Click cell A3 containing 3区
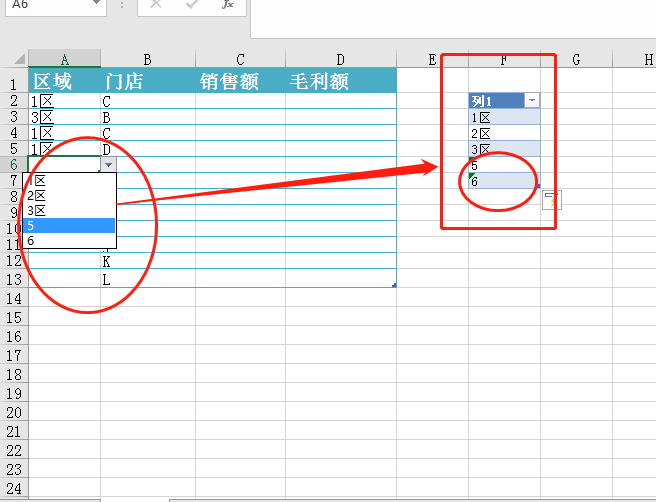This screenshot has height=502, width=656. point(64,117)
